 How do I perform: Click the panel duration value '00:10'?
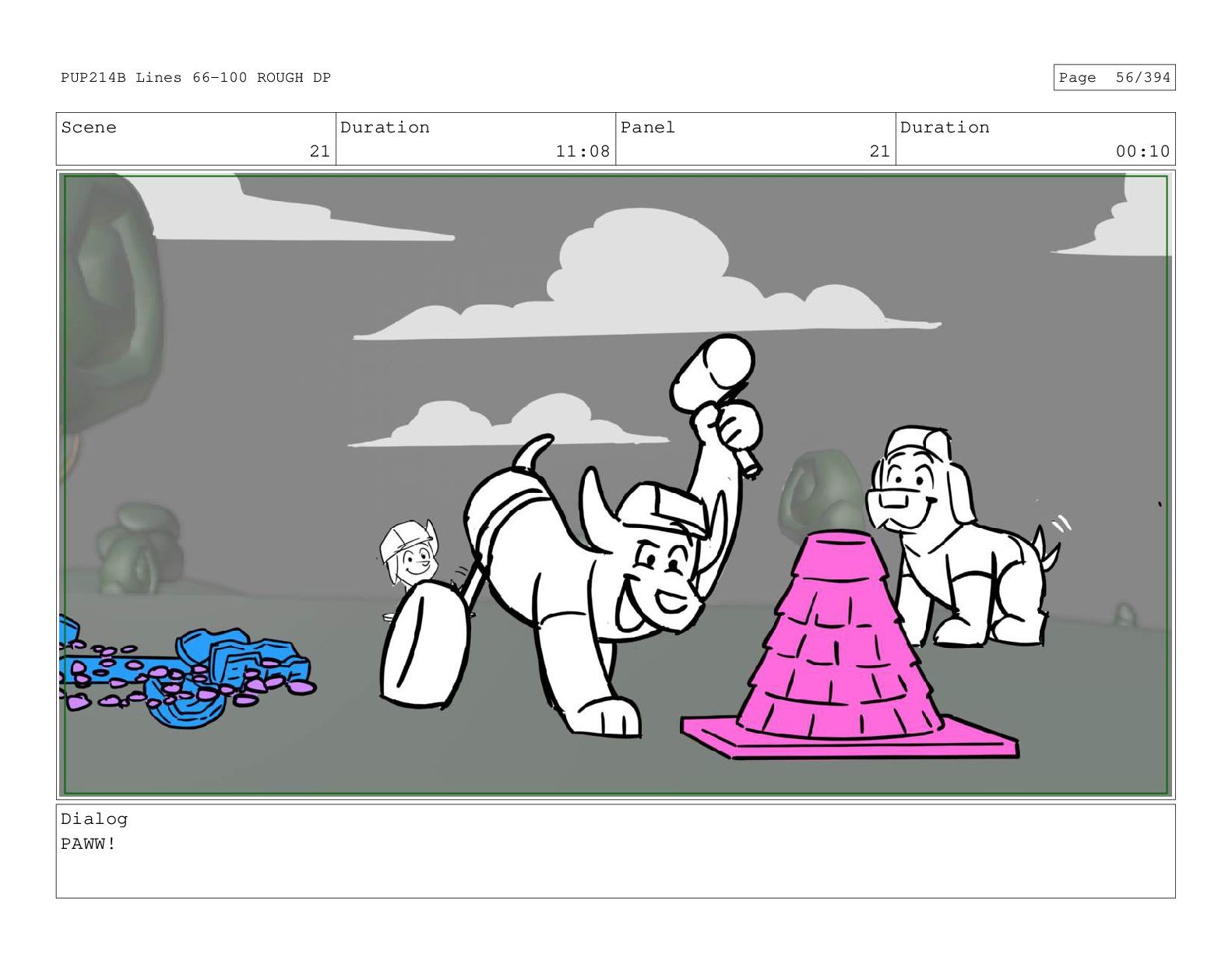[x=1142, y=151]
